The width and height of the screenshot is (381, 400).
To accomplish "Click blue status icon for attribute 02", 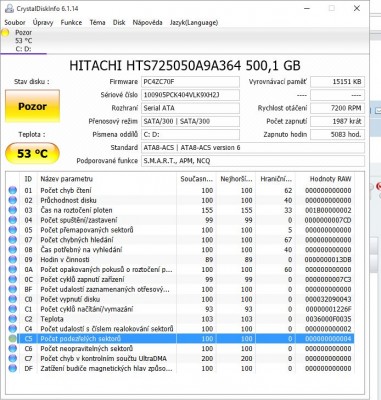I will coord(13,200).
